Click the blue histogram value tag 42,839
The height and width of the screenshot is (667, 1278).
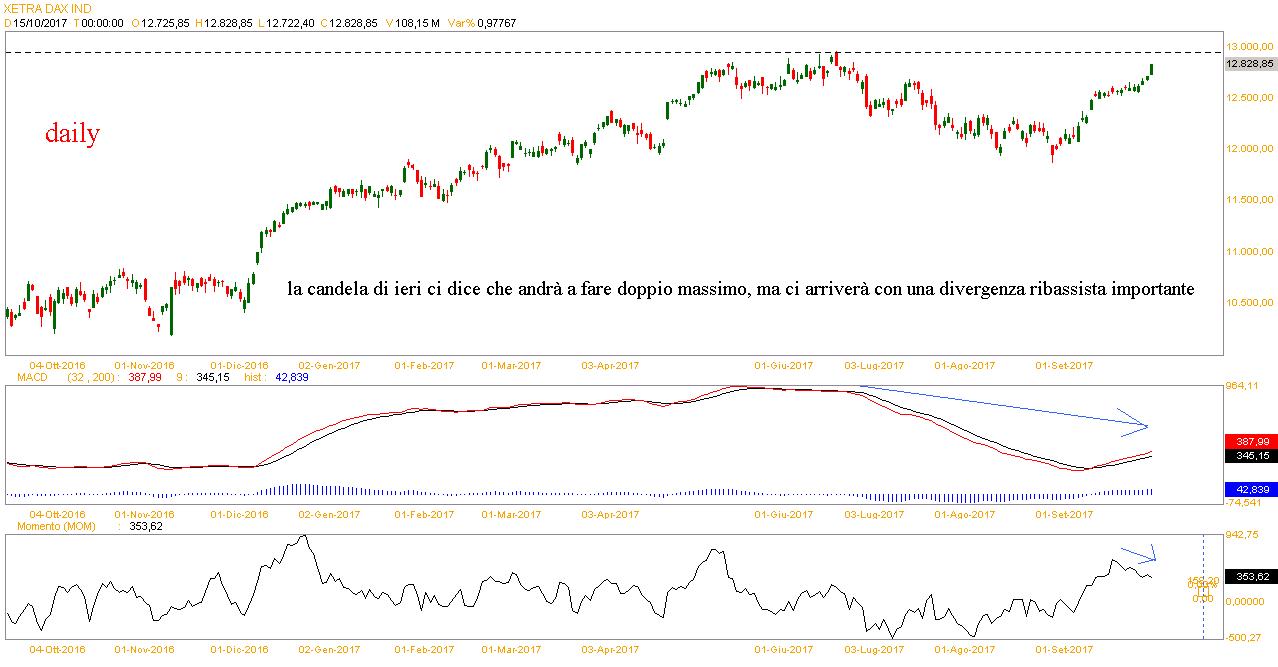pos(1248,489)
